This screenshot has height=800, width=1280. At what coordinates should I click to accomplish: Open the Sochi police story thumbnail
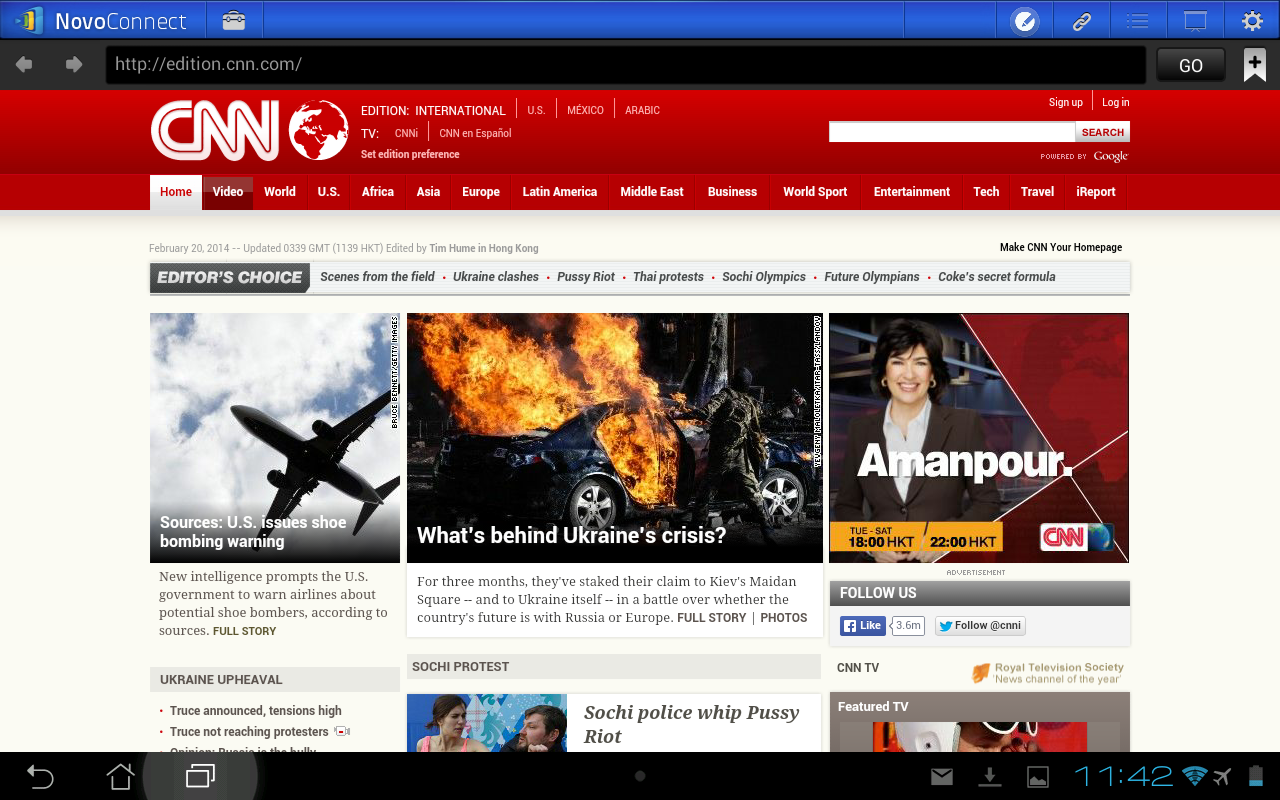487,723
